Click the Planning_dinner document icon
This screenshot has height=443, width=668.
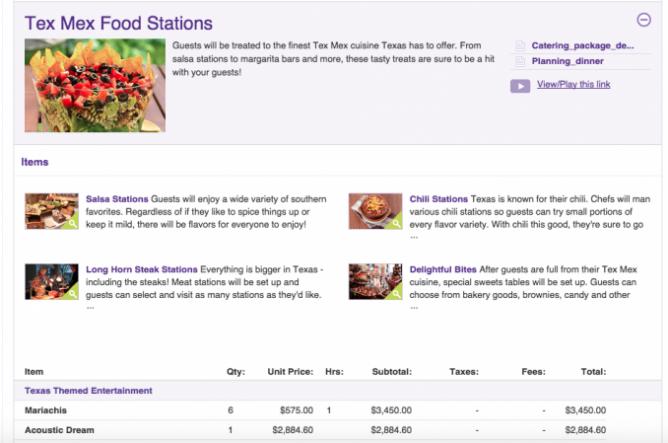click(519, 62)
